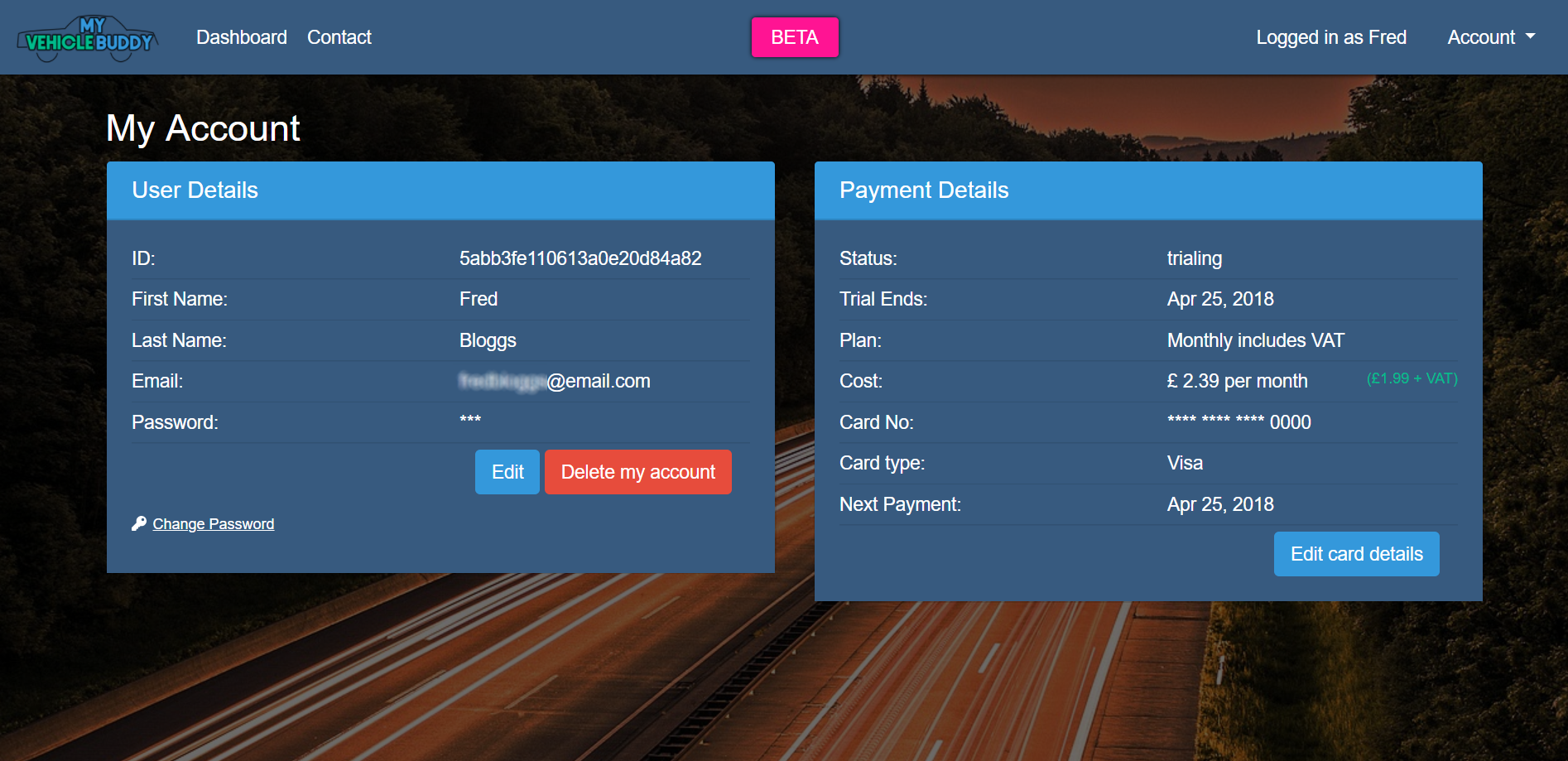Click the My Vehicle Buddy logo
This screenshot has height=761, width=1568.
tap(88, 38)
